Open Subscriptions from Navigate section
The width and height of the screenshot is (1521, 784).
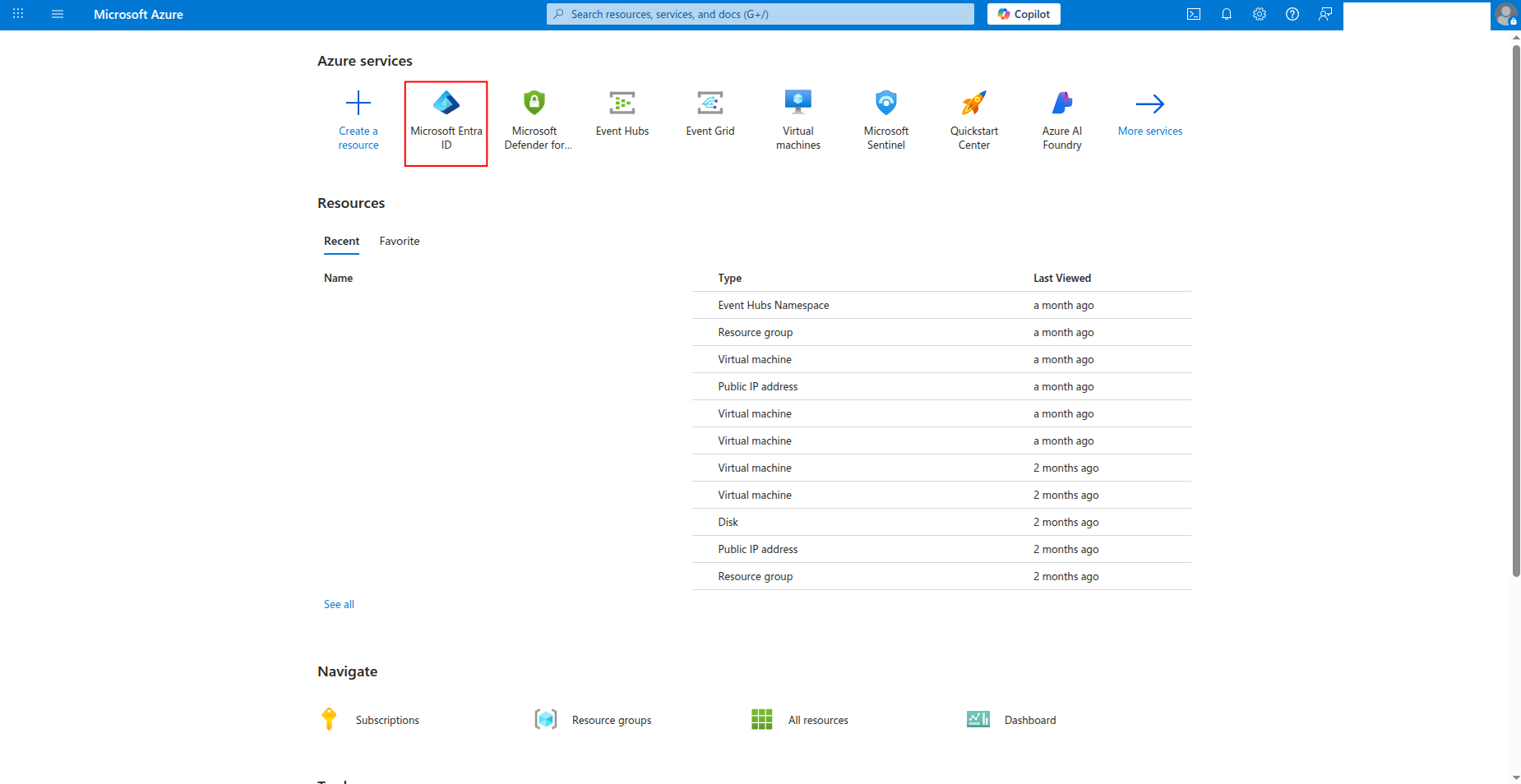click(x=386, y=720)
